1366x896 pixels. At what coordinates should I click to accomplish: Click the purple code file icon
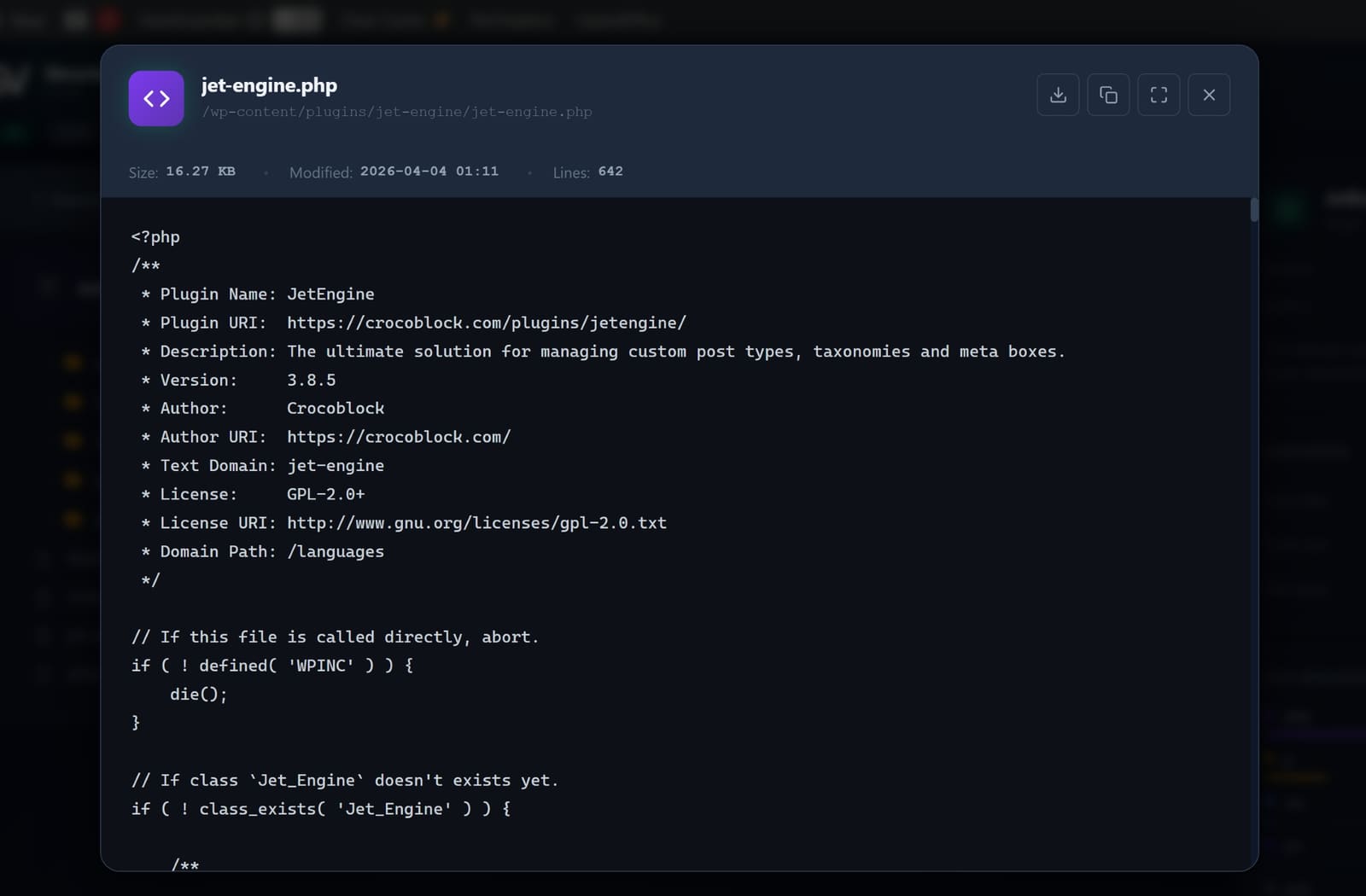coord(156,98)
